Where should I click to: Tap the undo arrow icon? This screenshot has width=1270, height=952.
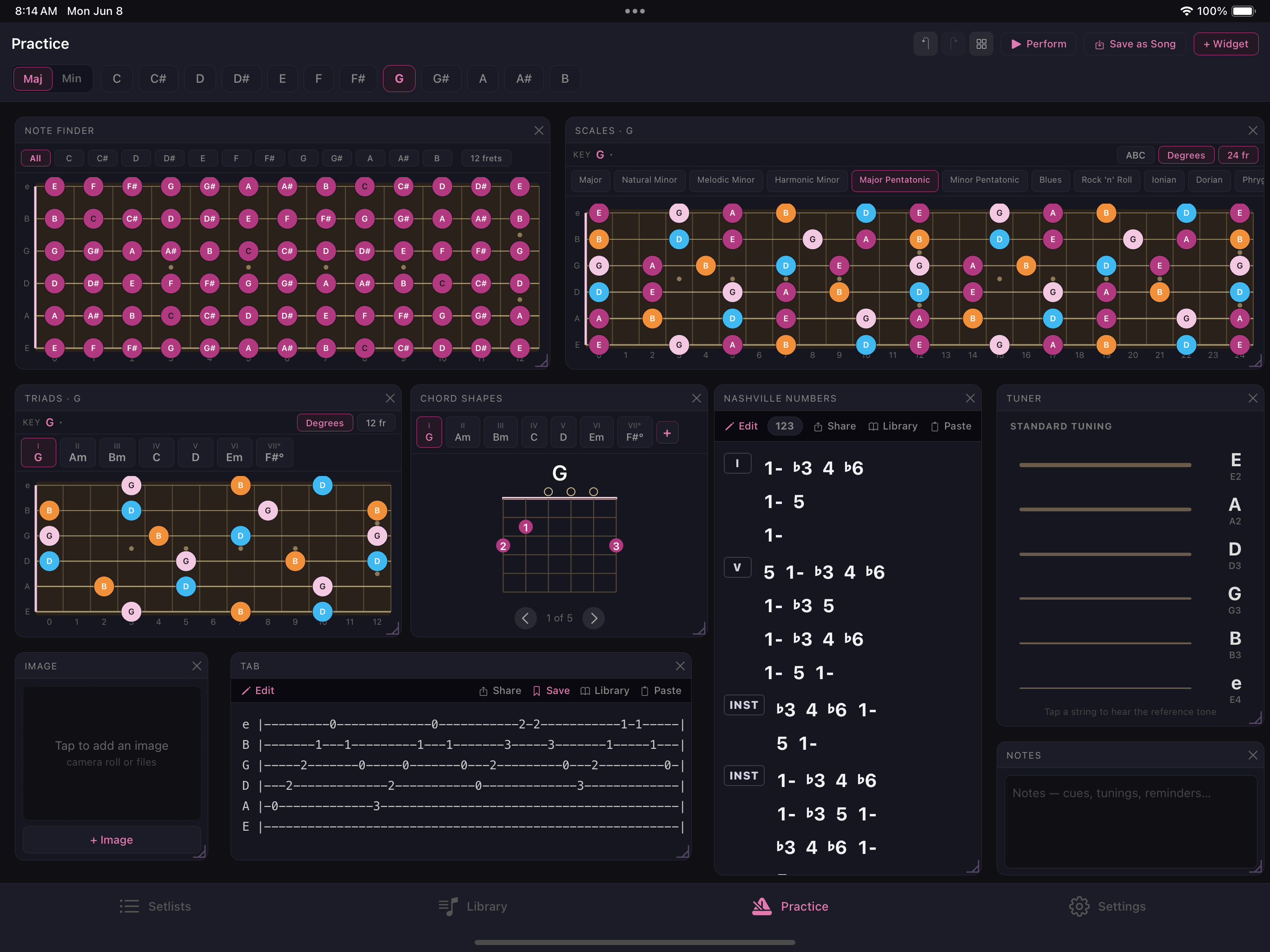click(x=925, y=44)
